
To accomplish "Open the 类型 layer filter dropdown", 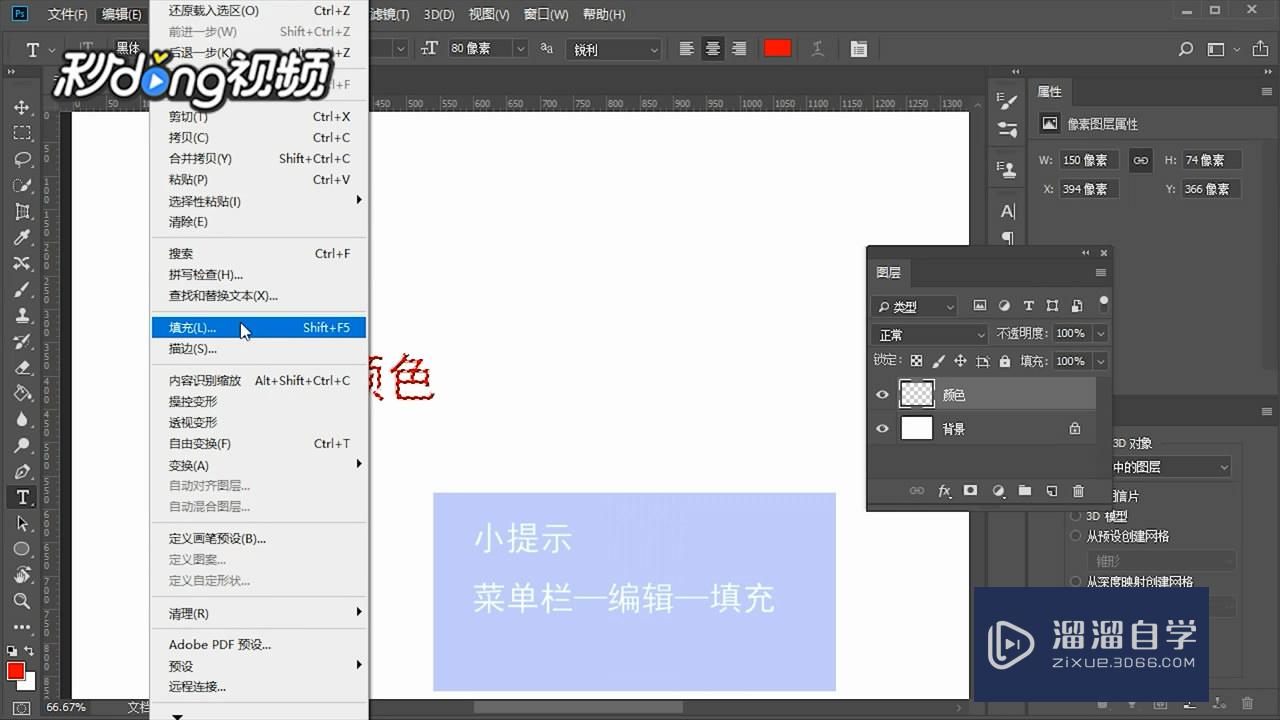I will pos(915,306).
